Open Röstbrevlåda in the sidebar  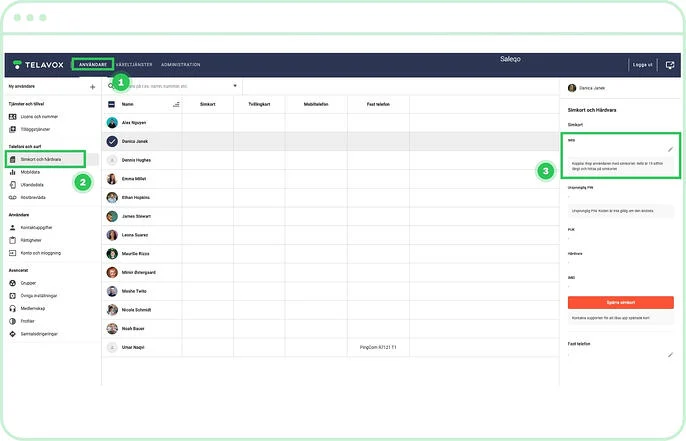click(27, 197)
